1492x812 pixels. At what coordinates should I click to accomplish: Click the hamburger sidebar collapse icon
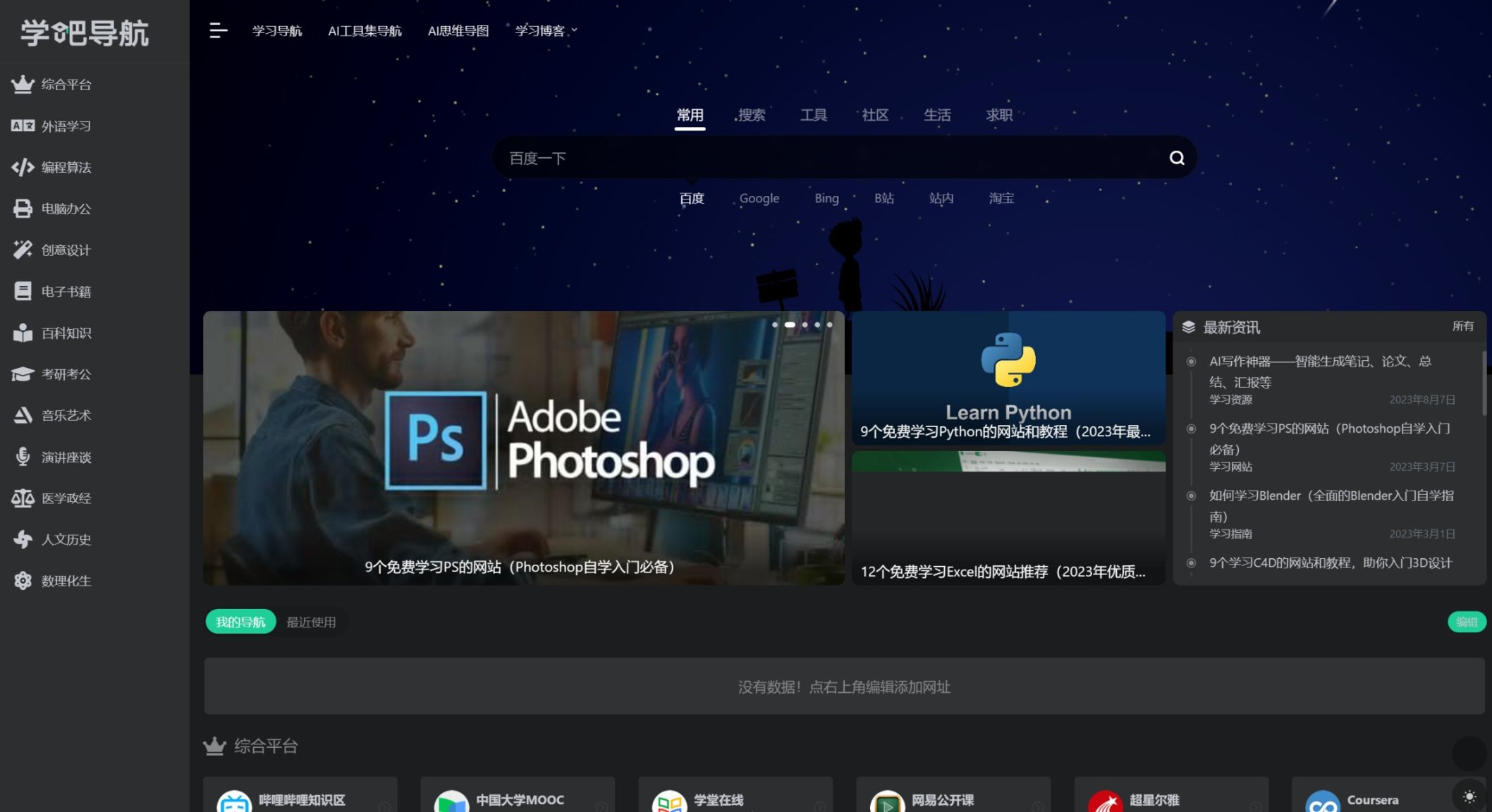(218, 30)
